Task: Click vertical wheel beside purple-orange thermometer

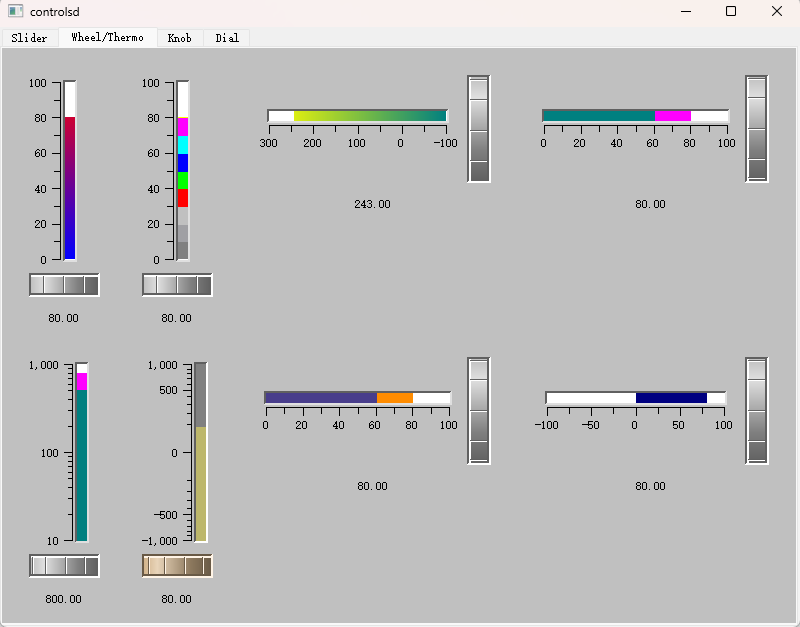Action: coord(479,411)
